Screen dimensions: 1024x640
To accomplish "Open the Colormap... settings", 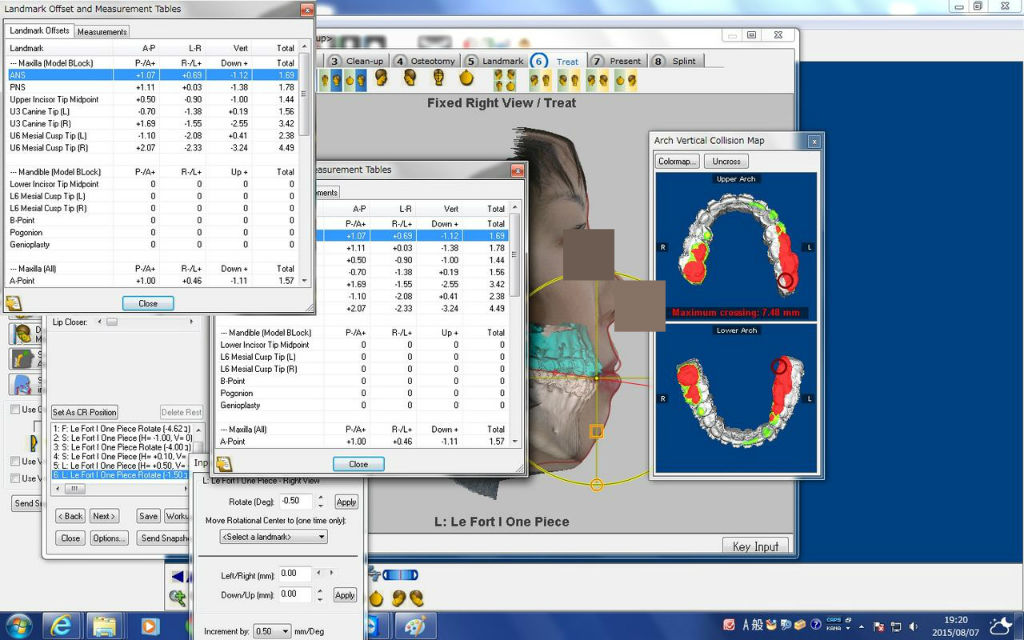I will (677, 161).
